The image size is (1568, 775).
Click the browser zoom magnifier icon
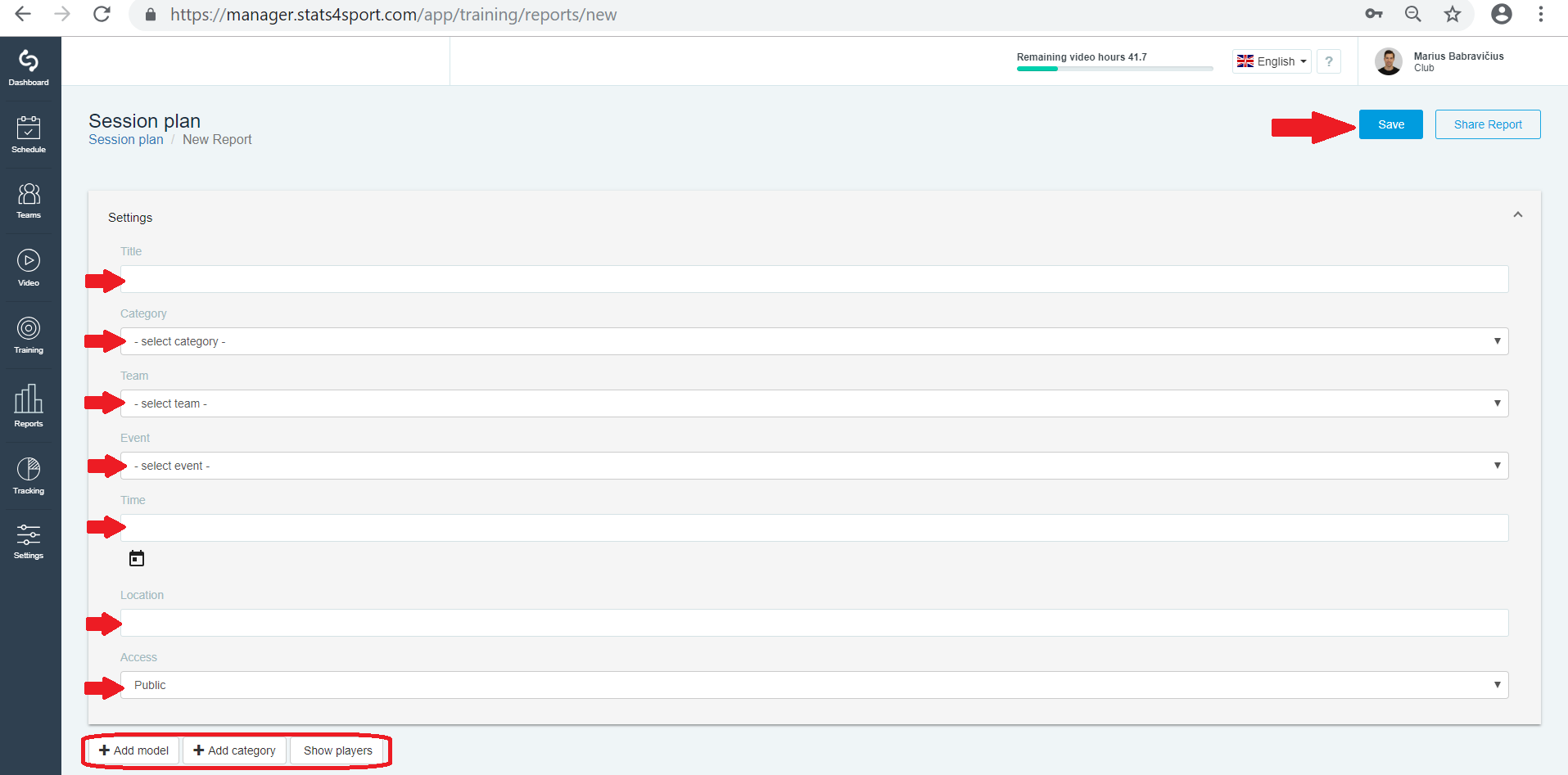click(x=1413, y=14)
